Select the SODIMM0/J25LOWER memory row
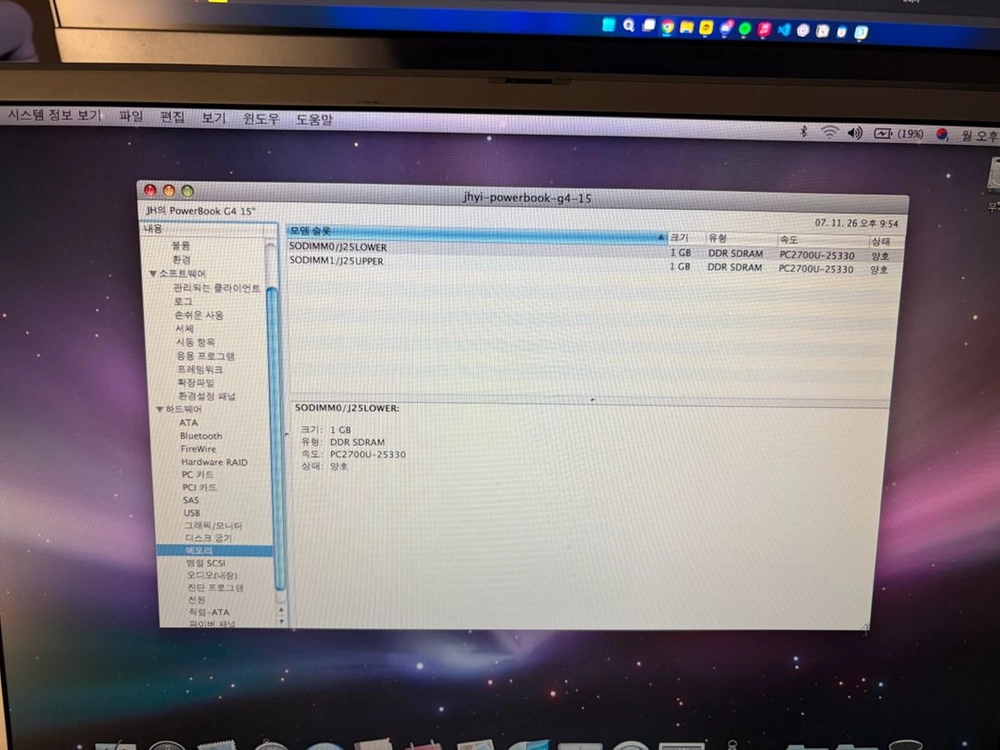The width and height of the screenshot is (1000, 750). click(594, 251)
